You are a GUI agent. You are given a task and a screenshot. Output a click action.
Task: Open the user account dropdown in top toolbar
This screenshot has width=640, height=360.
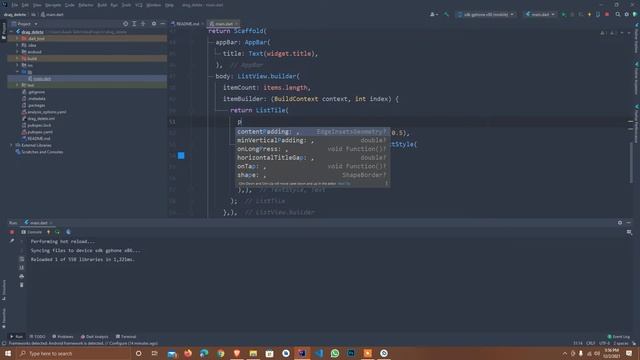(434, 14)
